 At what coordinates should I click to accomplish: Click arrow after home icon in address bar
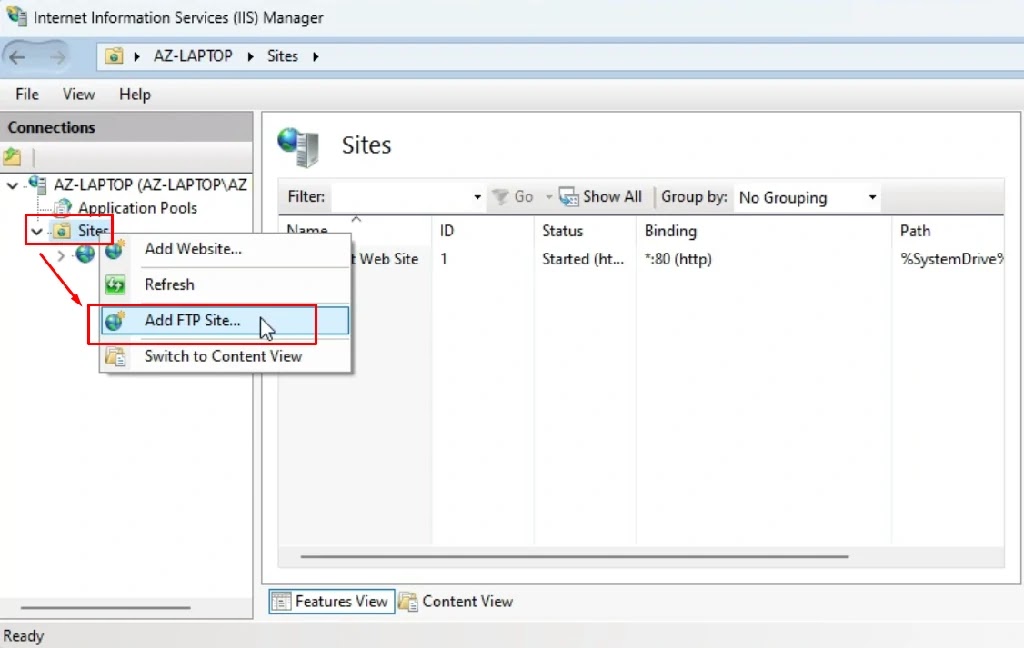click(x=137, y=57)
